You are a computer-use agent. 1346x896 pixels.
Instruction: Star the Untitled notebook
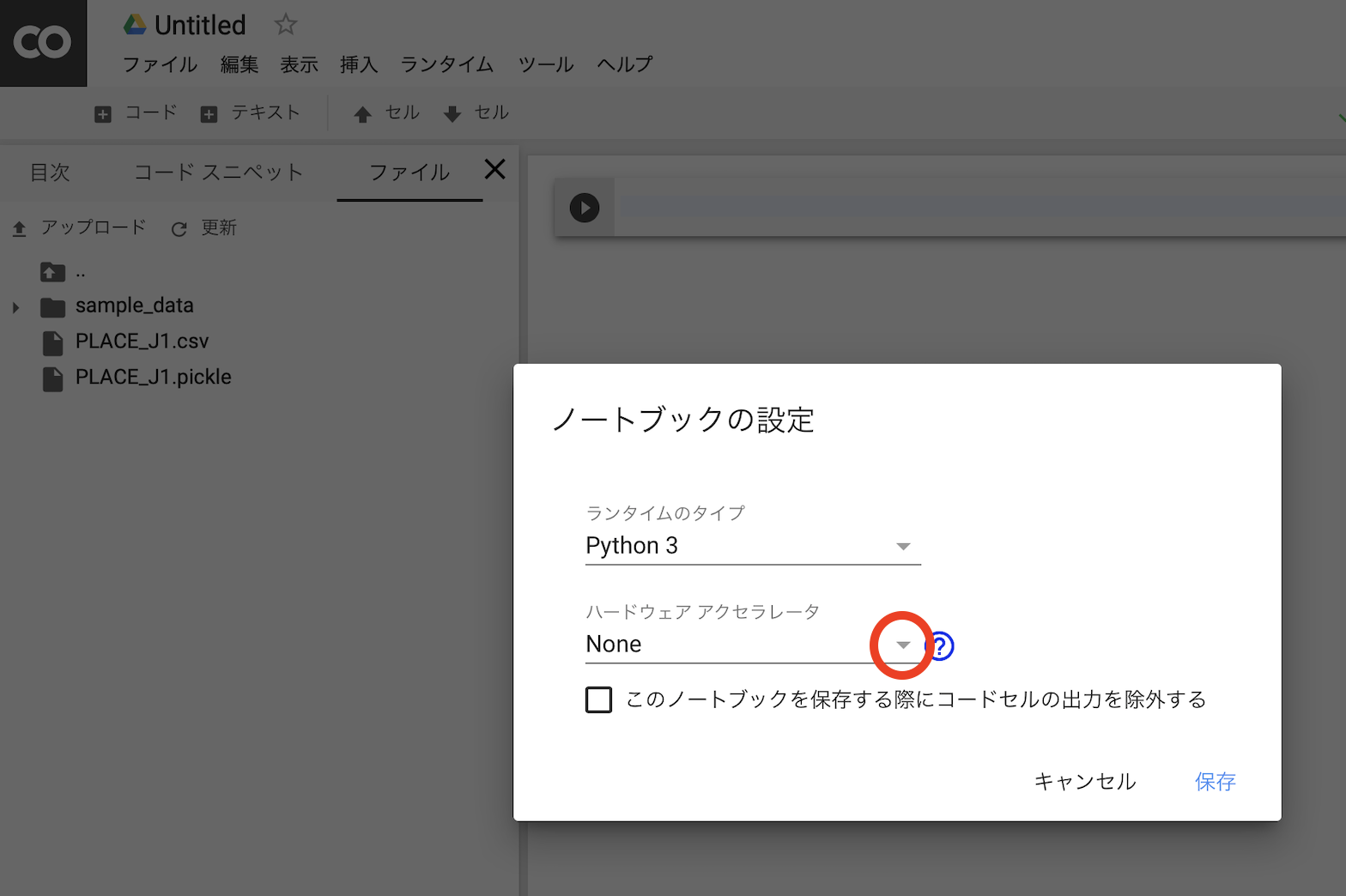click(286, 25)
